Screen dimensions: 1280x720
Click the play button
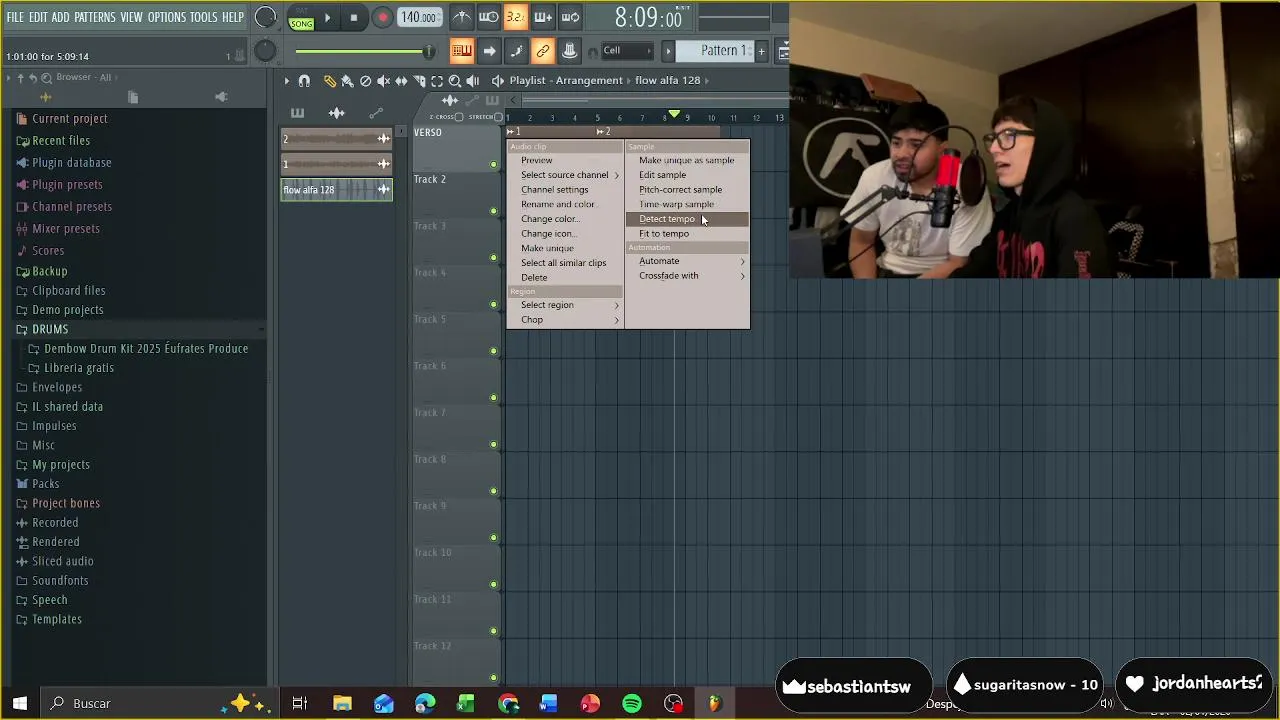click(x=327, y=18)
